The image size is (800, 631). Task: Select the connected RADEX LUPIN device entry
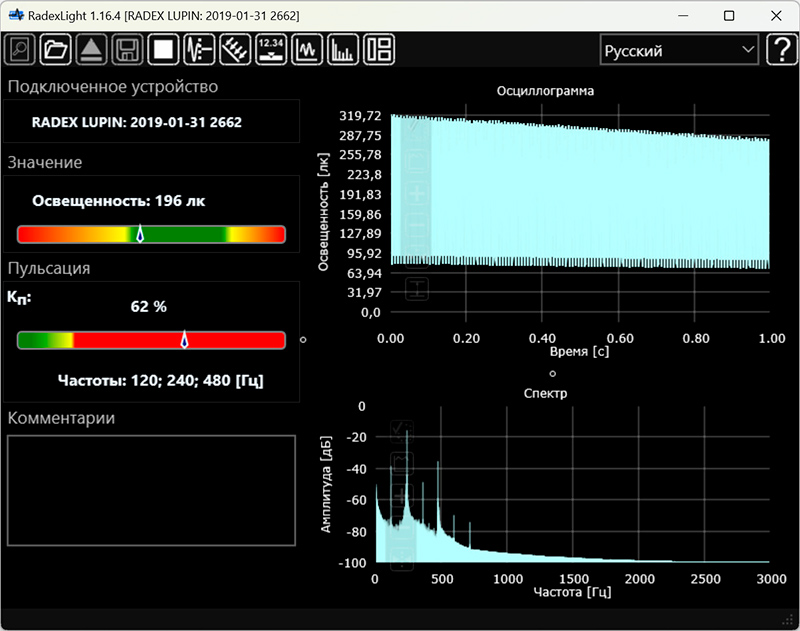tap(137, 122)
